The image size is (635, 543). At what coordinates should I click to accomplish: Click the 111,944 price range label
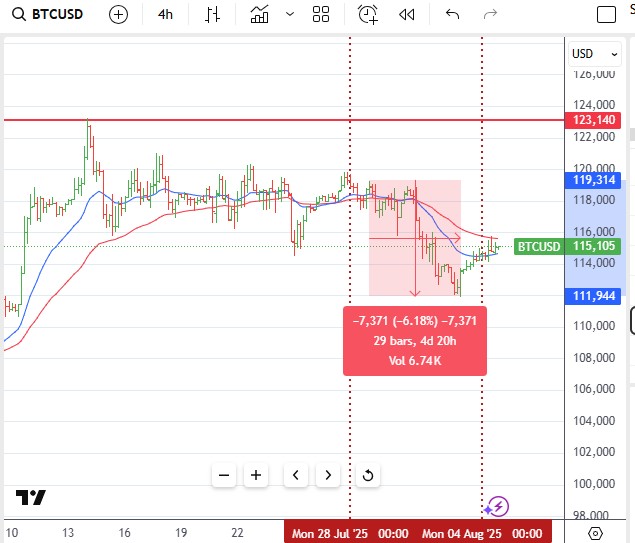coord(593,296)
